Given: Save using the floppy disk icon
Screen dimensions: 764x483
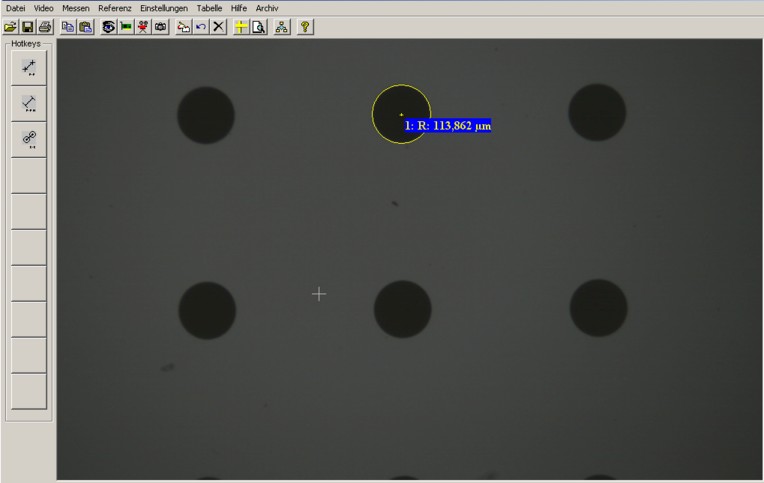Looking at the screenshot, I should pos(27,27).
